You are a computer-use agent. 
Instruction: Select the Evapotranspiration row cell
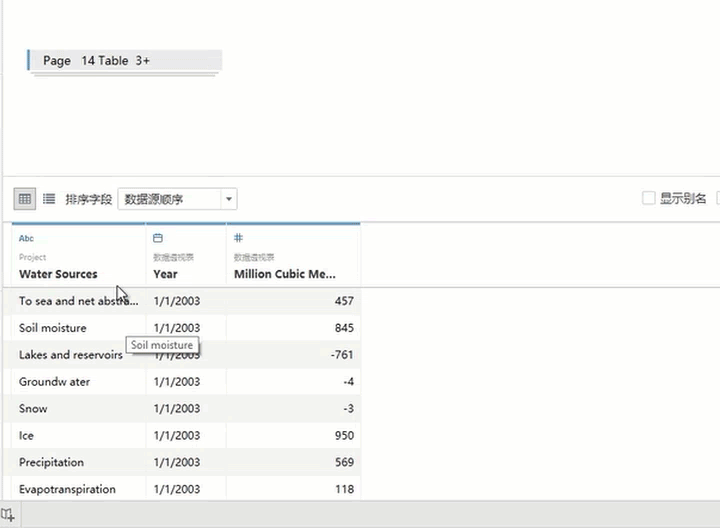(67, 490)
